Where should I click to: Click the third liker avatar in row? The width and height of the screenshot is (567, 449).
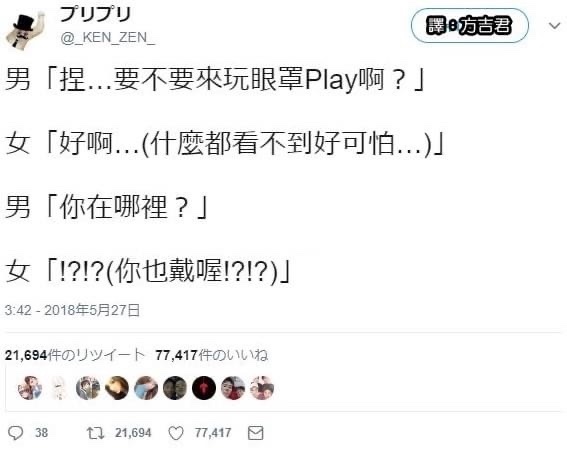tap(88, 388)
